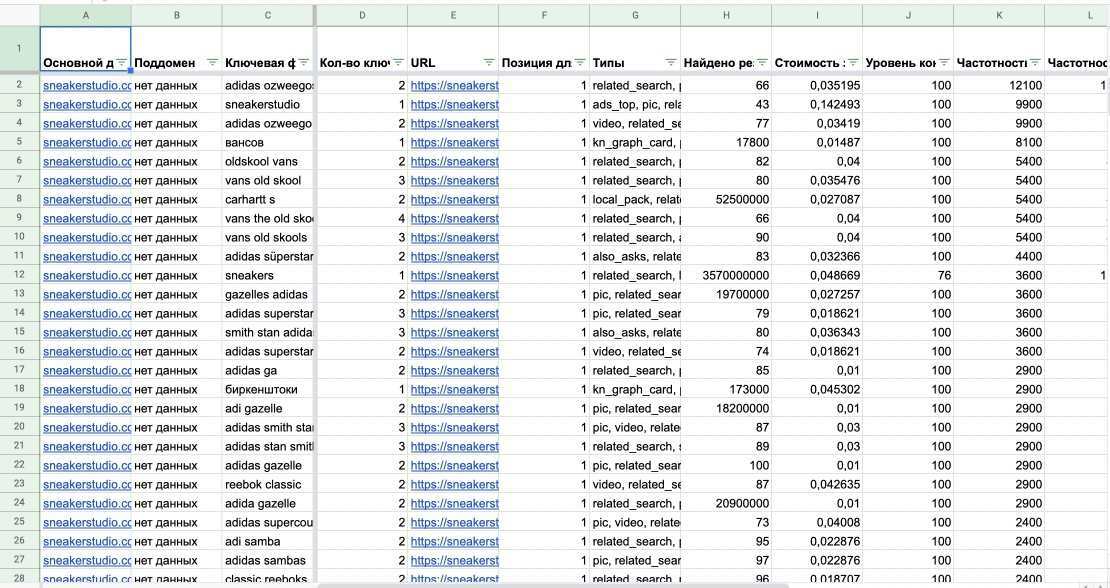The image size is (1110, 588).
Task: Select types cell starting 'ads_top, pic'
Action: pos(635,105)
